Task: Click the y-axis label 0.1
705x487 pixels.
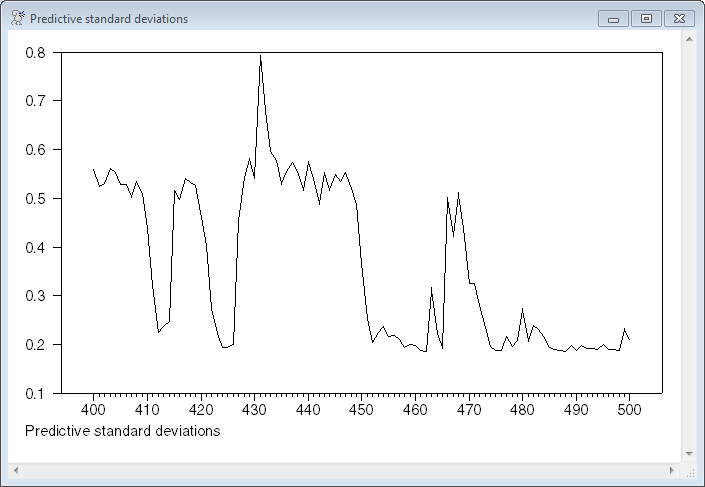Action: click(36, 393)
